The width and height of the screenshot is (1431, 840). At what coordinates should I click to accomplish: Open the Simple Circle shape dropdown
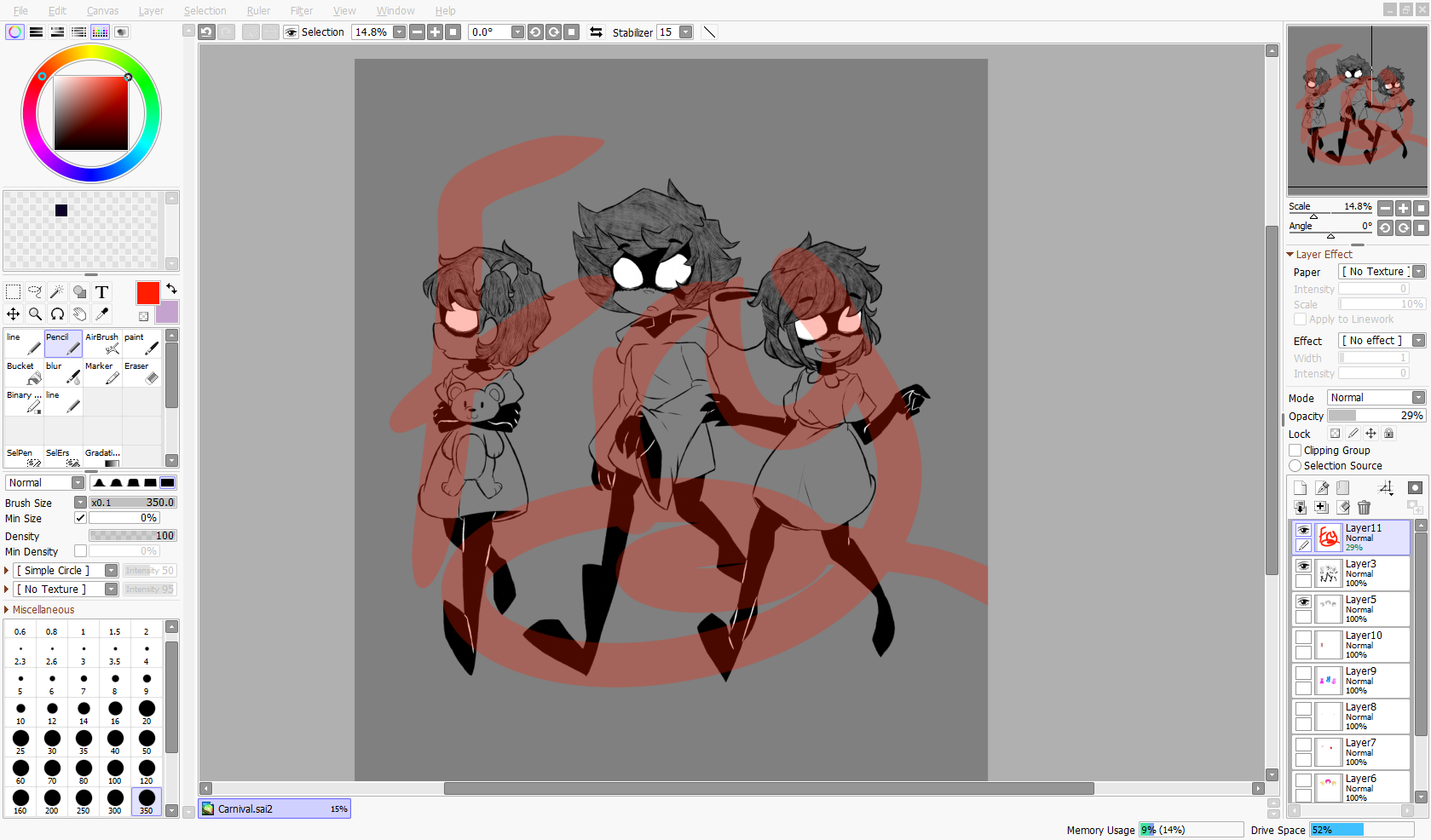coord(66,571)
